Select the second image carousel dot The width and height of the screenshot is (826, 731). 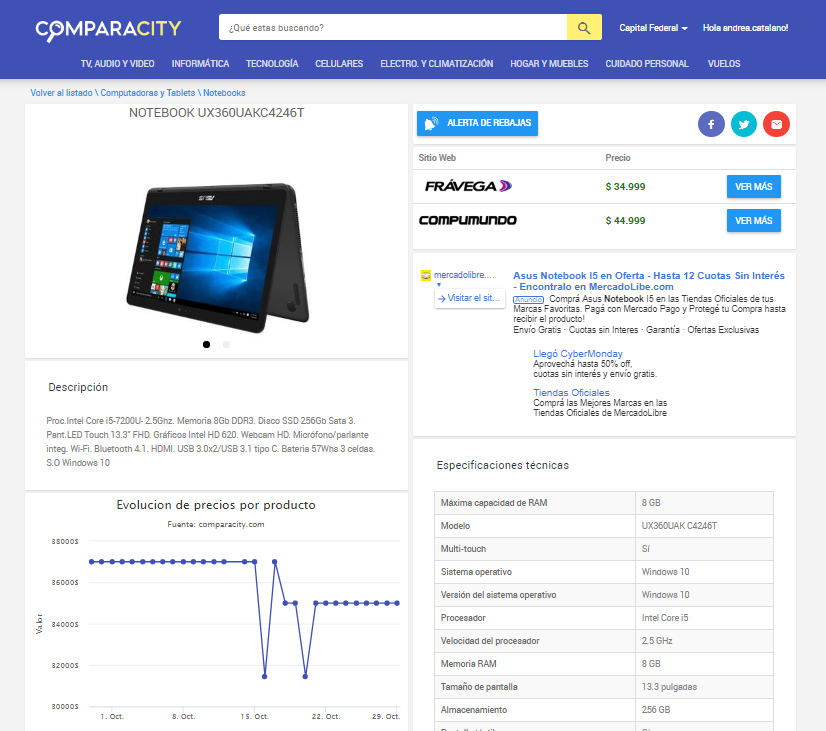227,344
